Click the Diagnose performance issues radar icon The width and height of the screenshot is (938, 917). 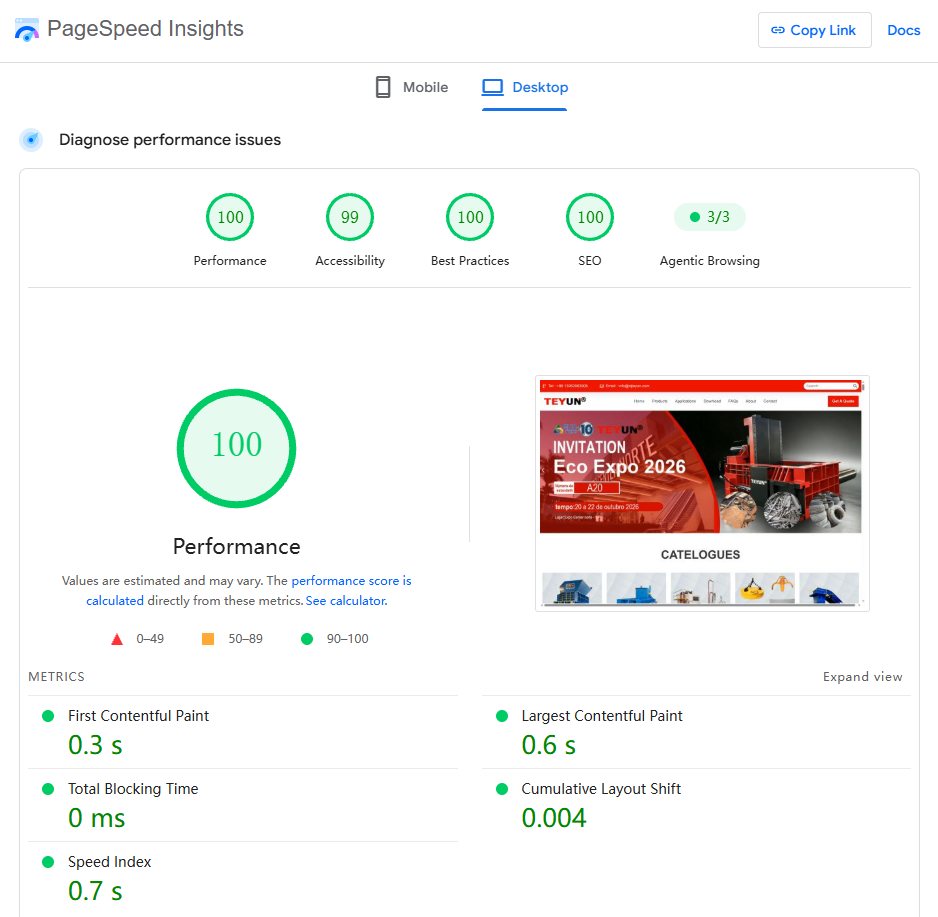pyautogui.click(x=31, y=140)
